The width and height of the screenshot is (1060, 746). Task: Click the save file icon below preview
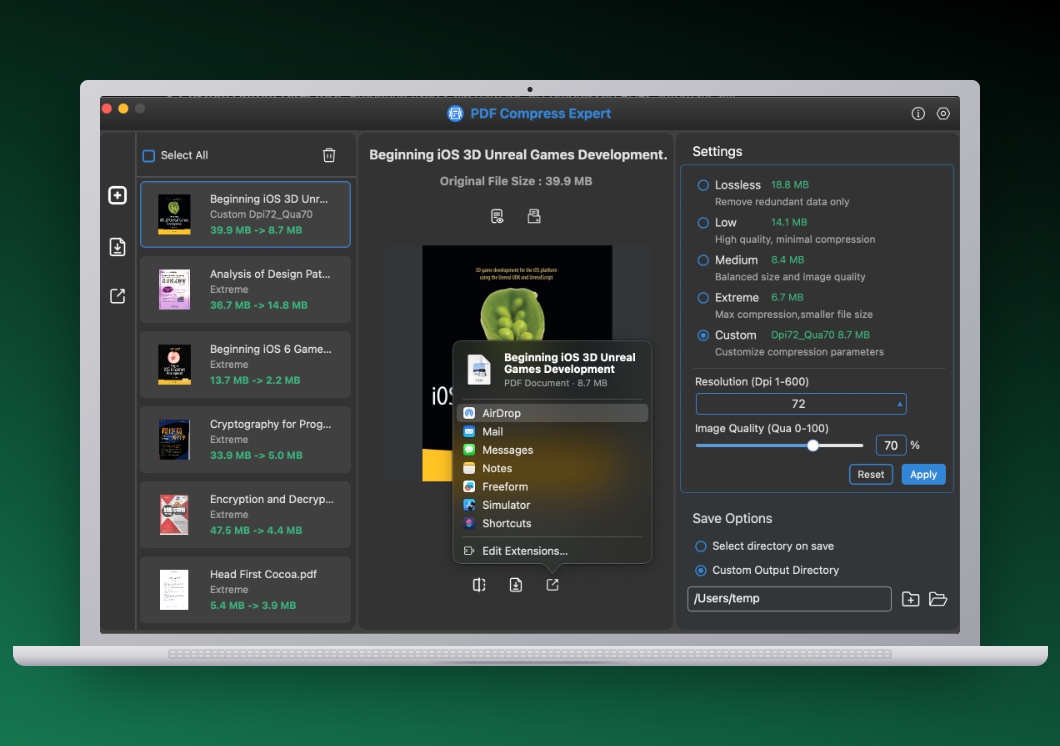tap(515, 585)
